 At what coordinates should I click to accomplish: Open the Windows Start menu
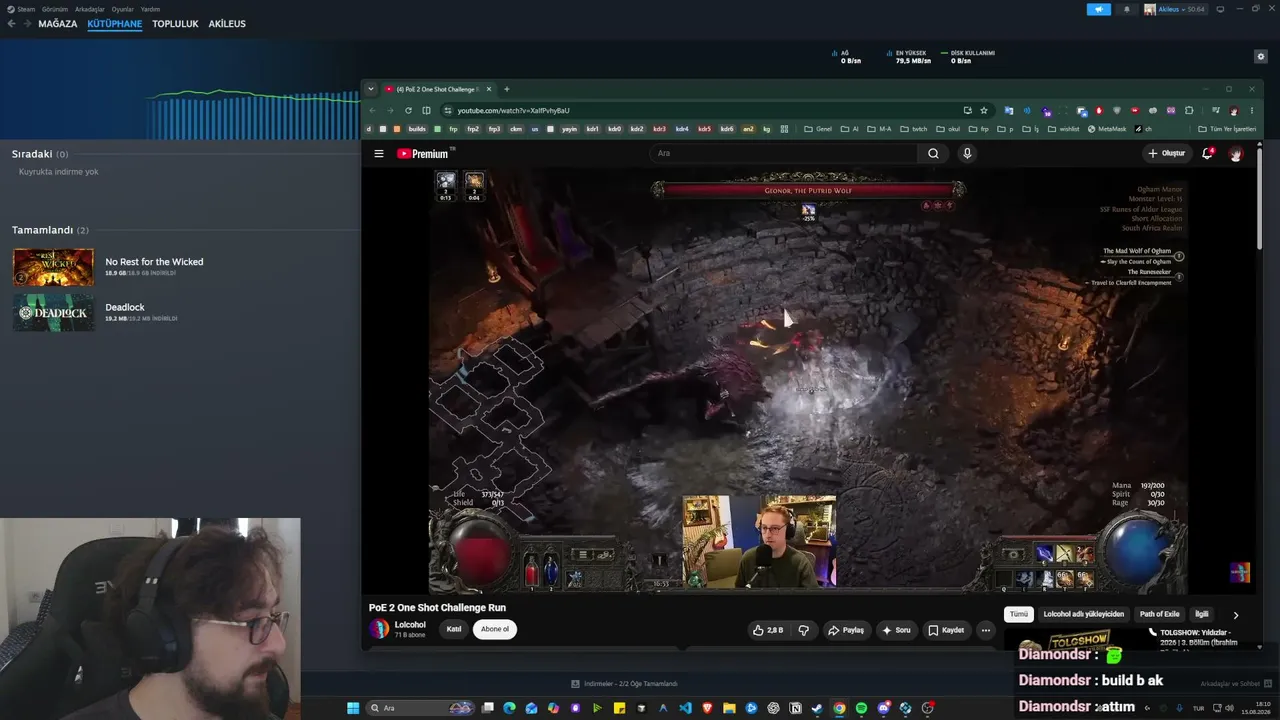click(x=353, y=708)
